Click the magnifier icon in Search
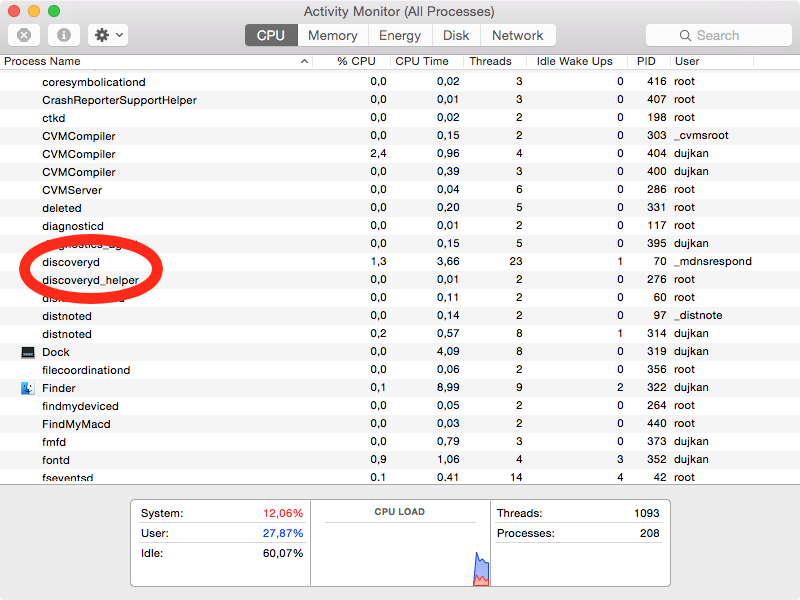Viewport: 800px width, 600px height. [685, 35]
